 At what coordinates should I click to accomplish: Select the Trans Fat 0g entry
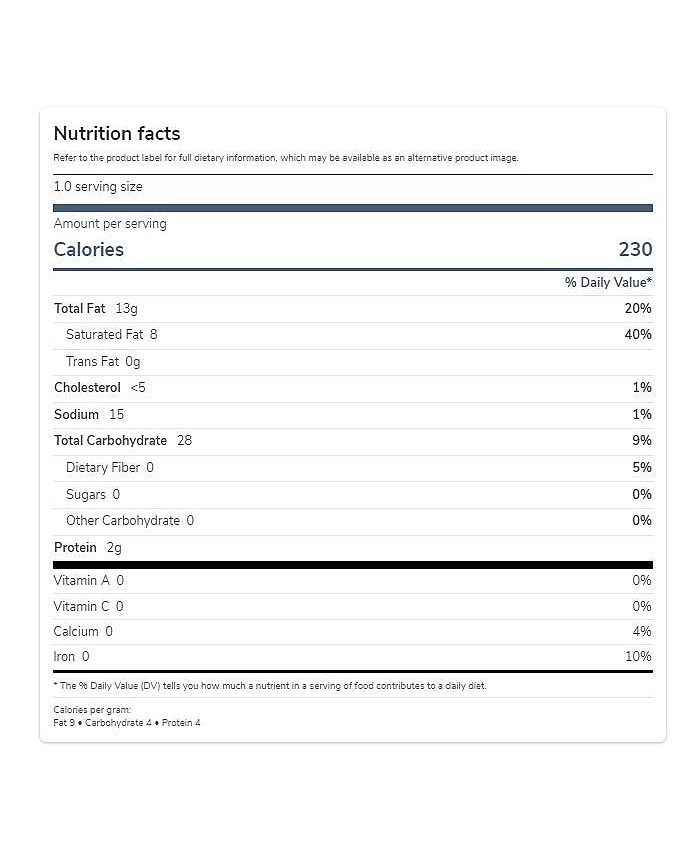point(103,362)
